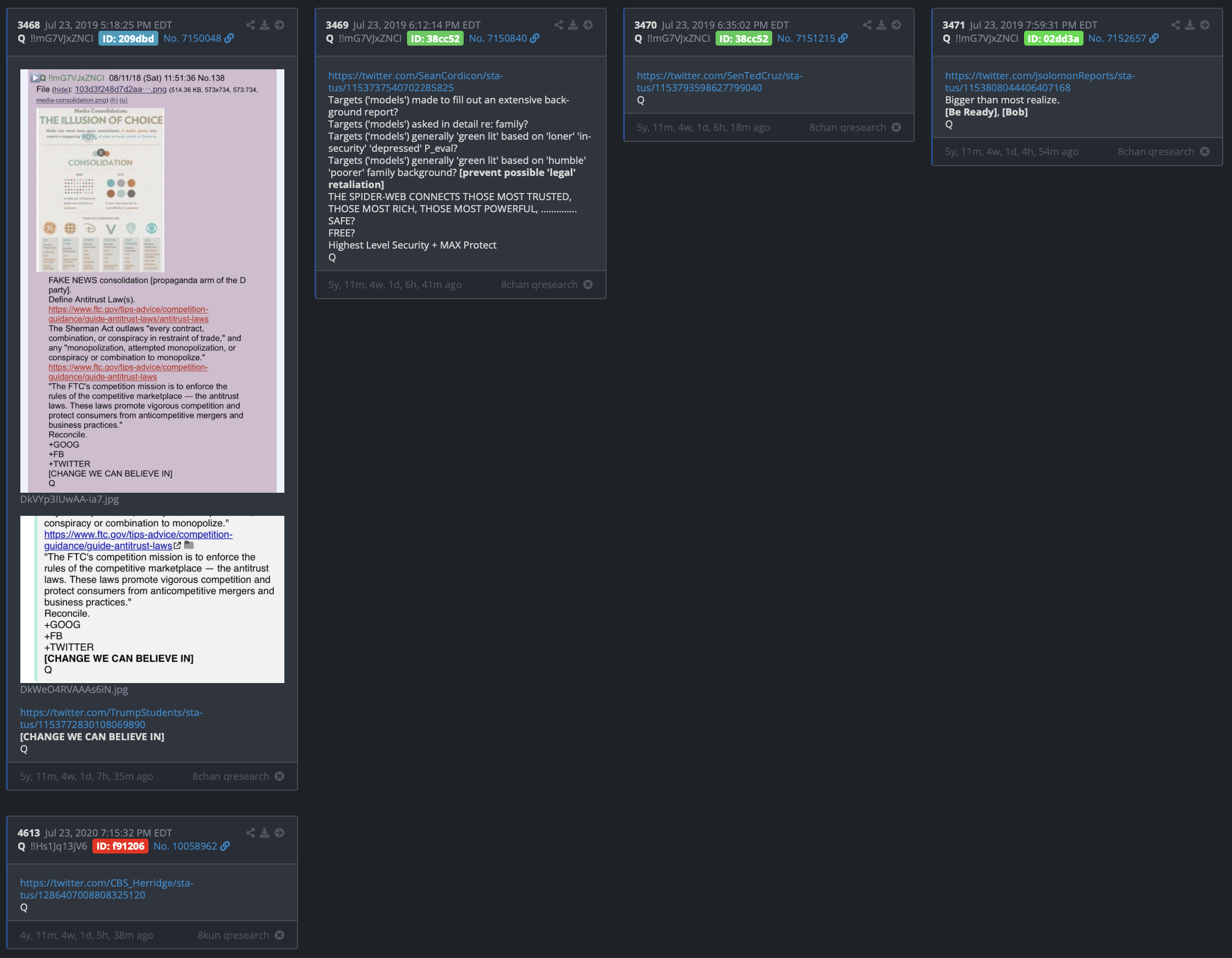
Task: Click the x icon beside 8chan qresearch in post 3469
Action: pos(588,284)
